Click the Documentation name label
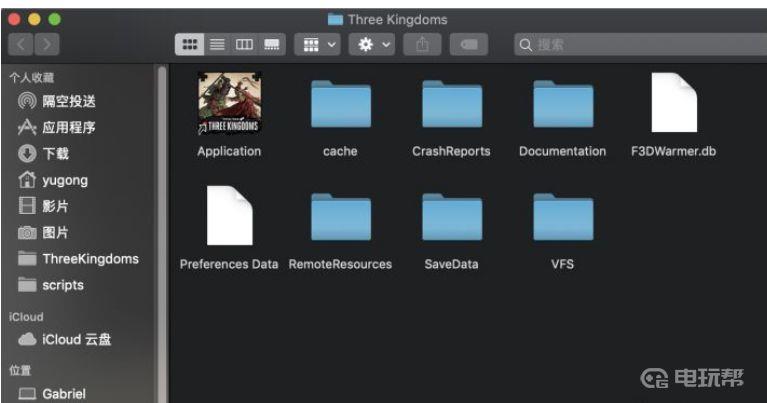Image resolution: width=767 pixels, height=403 pixels. 563,152
